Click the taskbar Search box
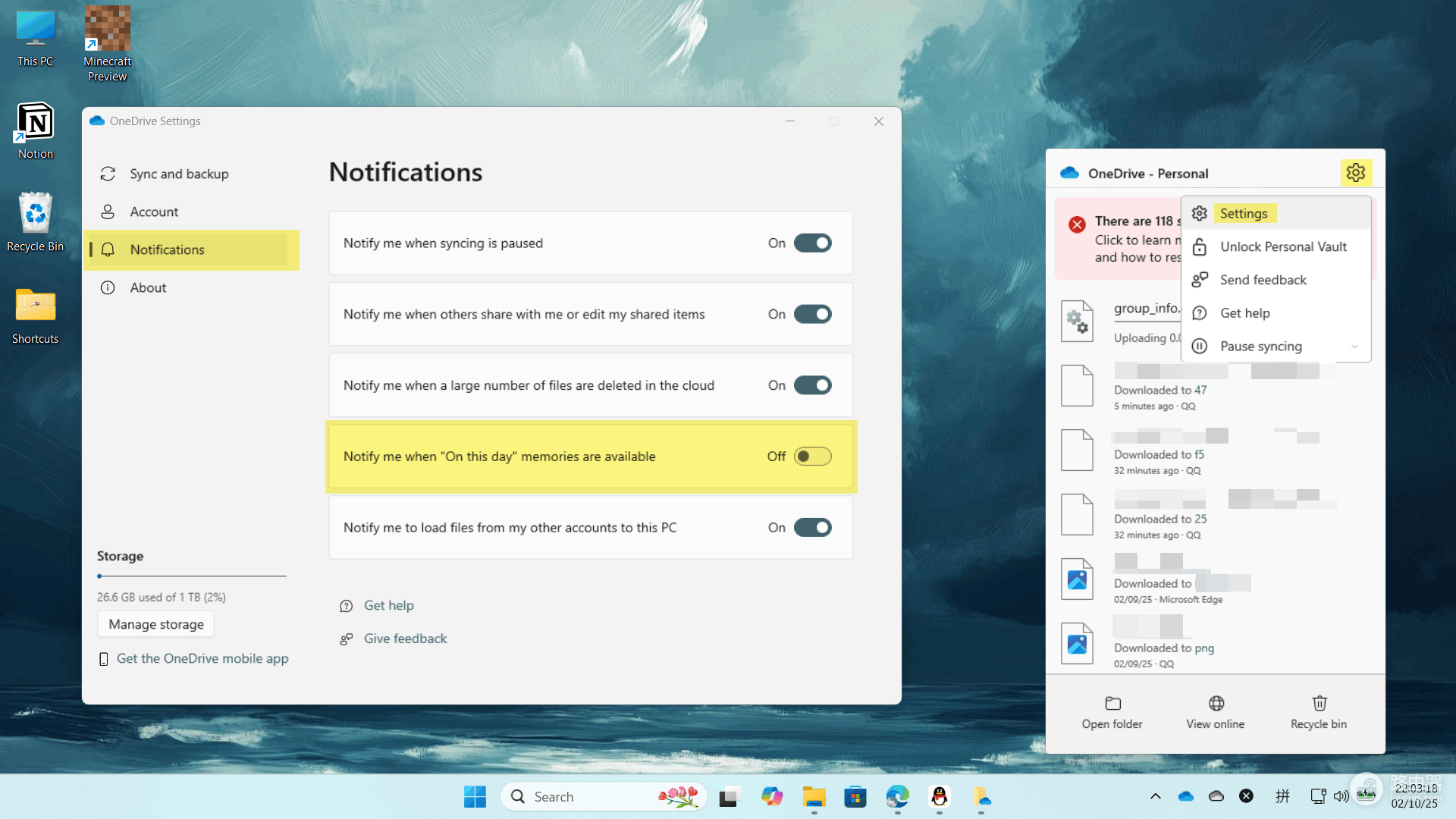This screenshot has height=819, width=1456. coord(604,796)
